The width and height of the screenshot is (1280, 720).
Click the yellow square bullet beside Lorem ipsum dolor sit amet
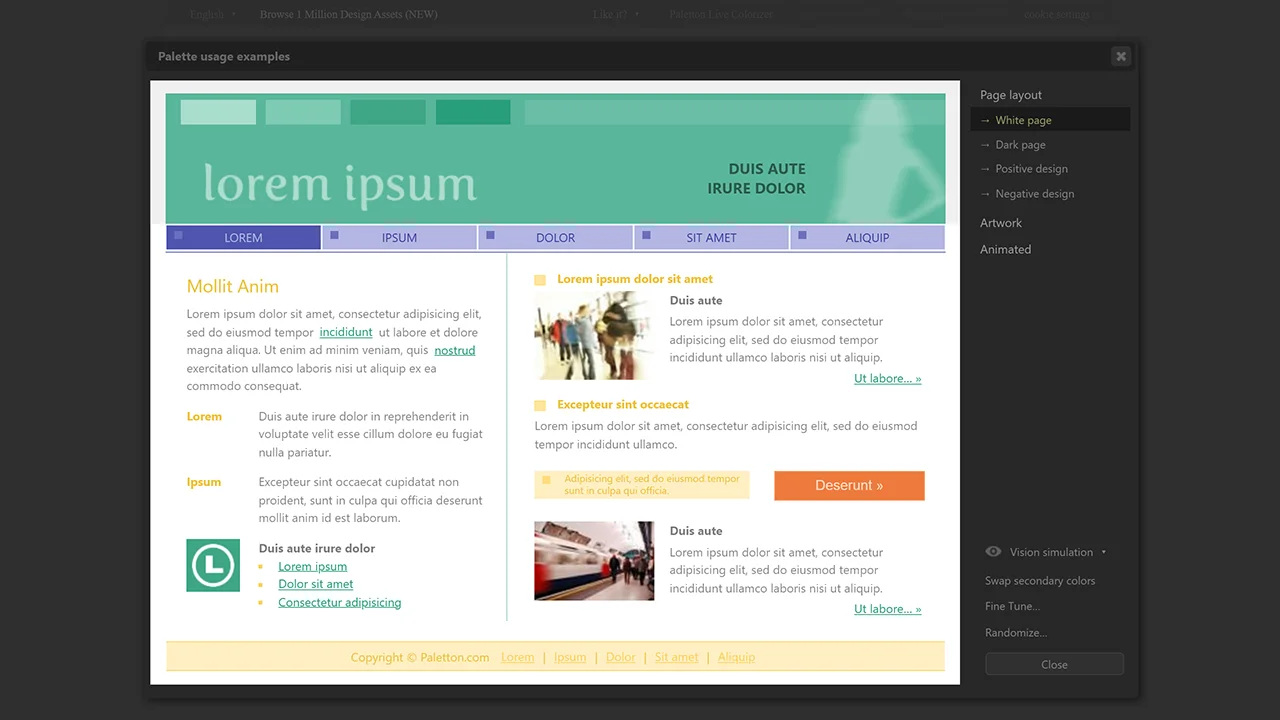tap(540, 280)
